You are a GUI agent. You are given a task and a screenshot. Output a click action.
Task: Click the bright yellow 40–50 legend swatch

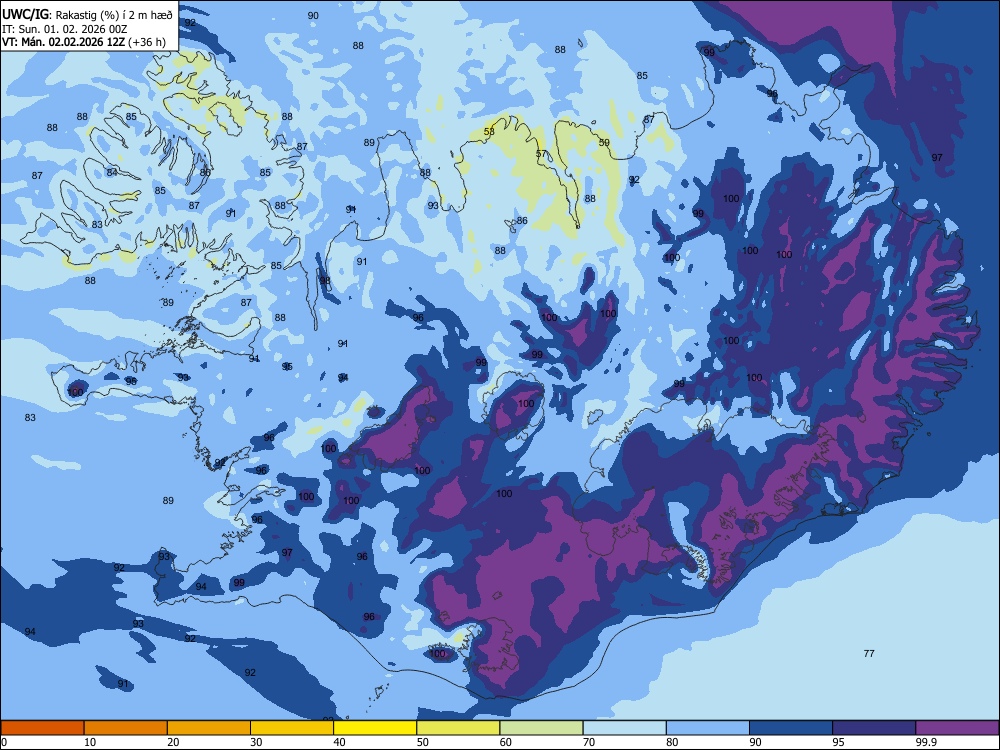pos(375,728)
